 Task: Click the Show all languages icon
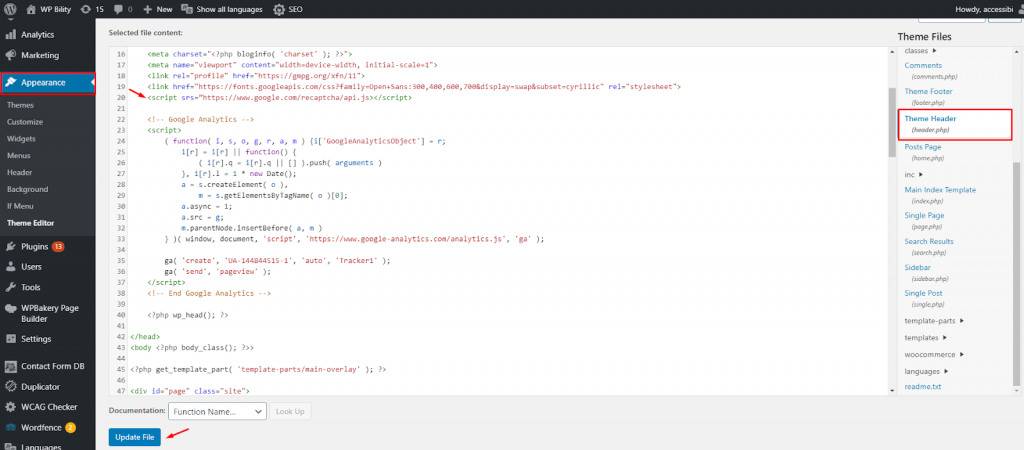pos(186,9)
